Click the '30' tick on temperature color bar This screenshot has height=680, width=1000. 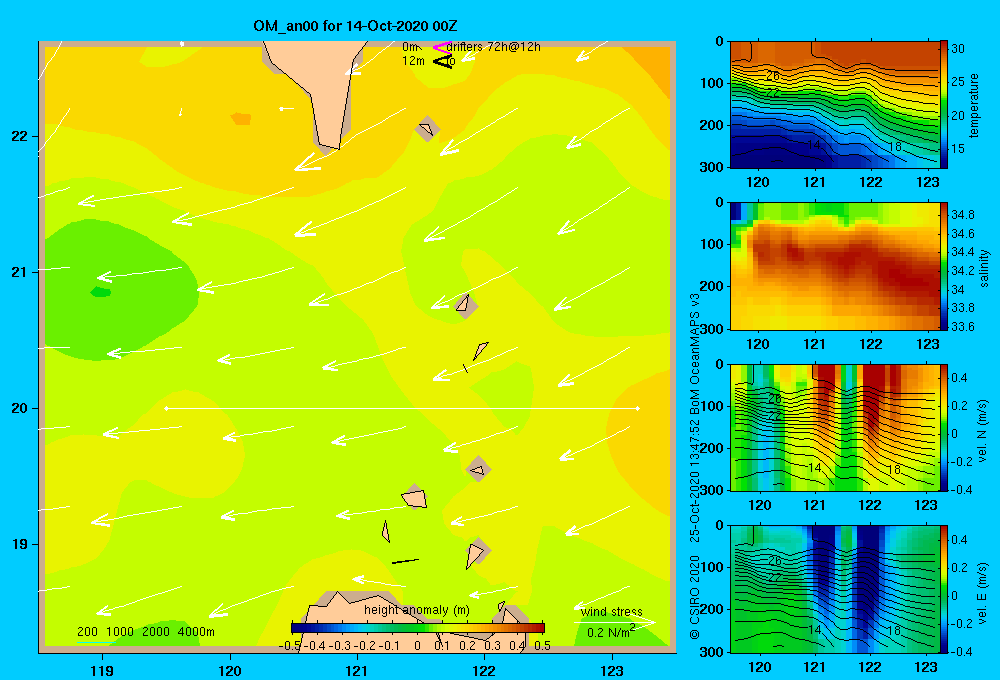pyautogui.click(x=958, y=48)
